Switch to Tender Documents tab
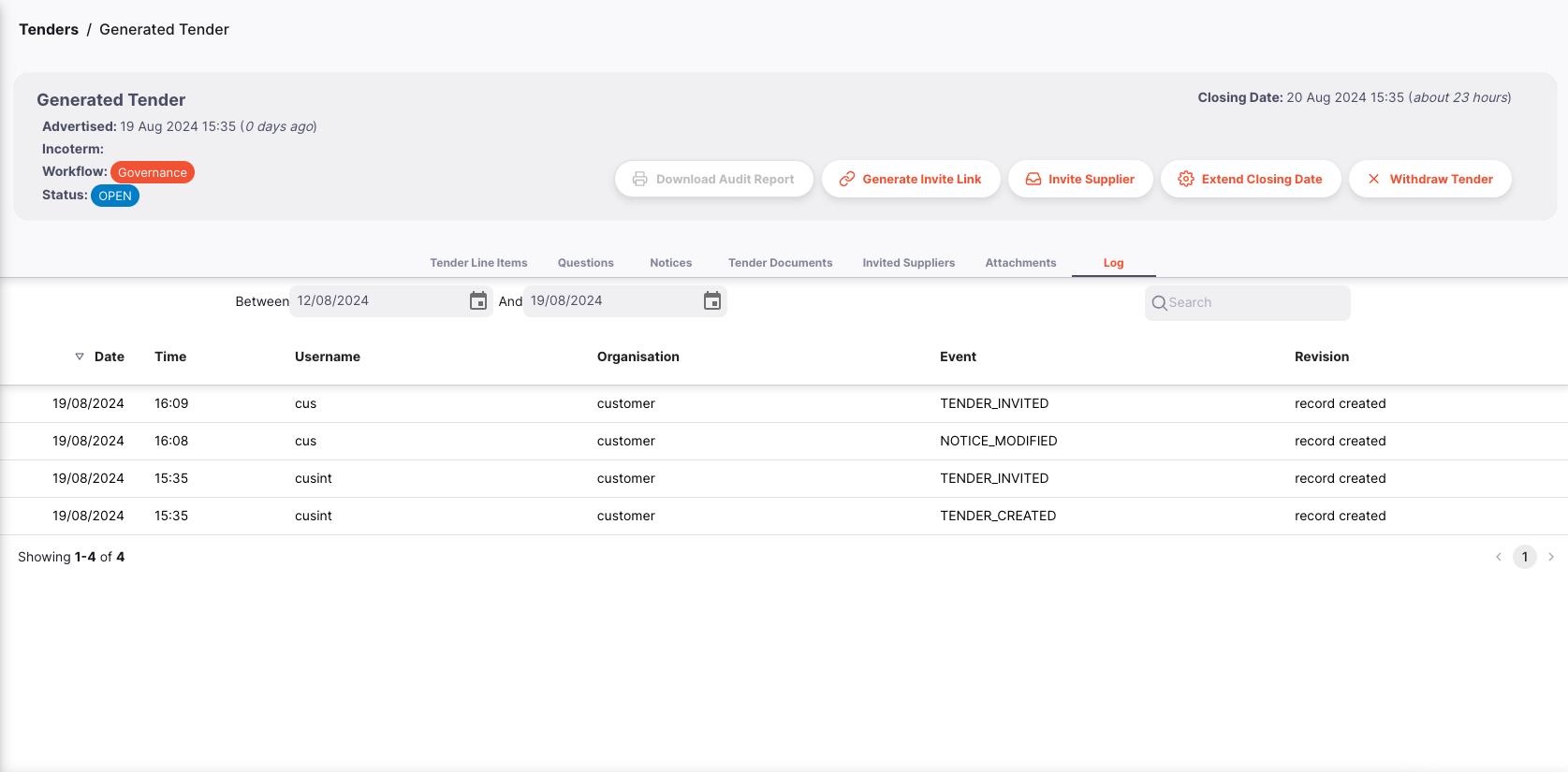This screenshot has width=1568, height=772. point(781,263)
